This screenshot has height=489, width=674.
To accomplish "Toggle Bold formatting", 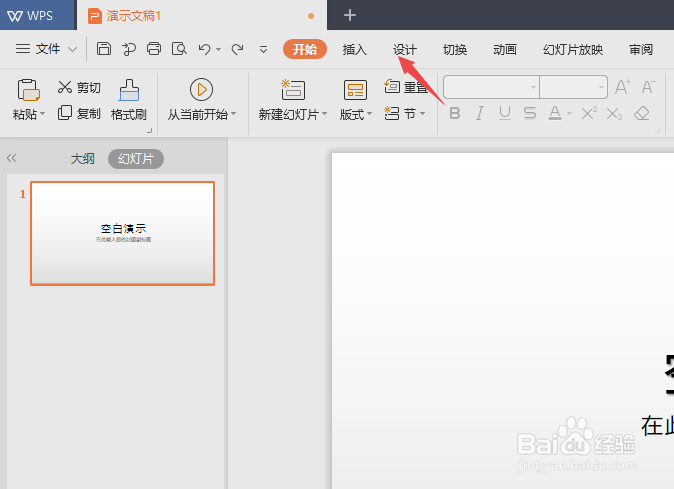I will (x=455, y=114).
